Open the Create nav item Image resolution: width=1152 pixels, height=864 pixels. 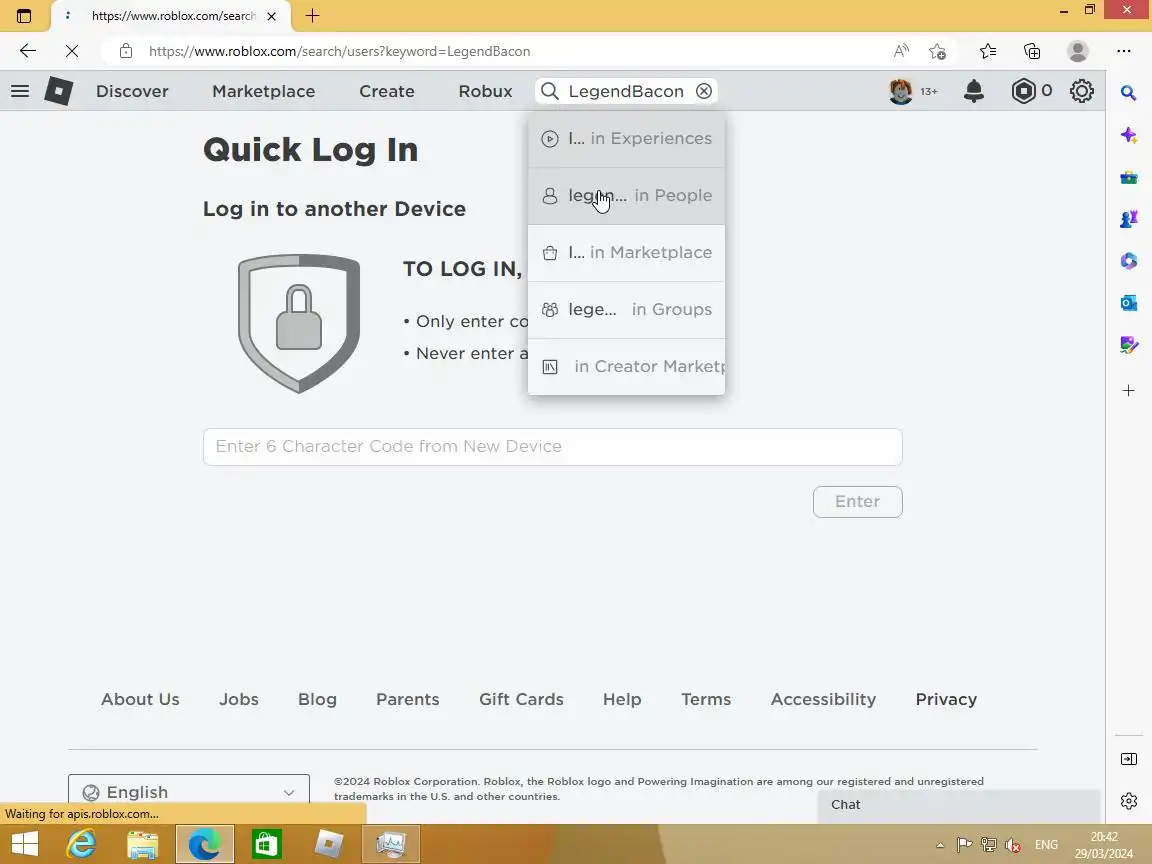tap(387, 91)
